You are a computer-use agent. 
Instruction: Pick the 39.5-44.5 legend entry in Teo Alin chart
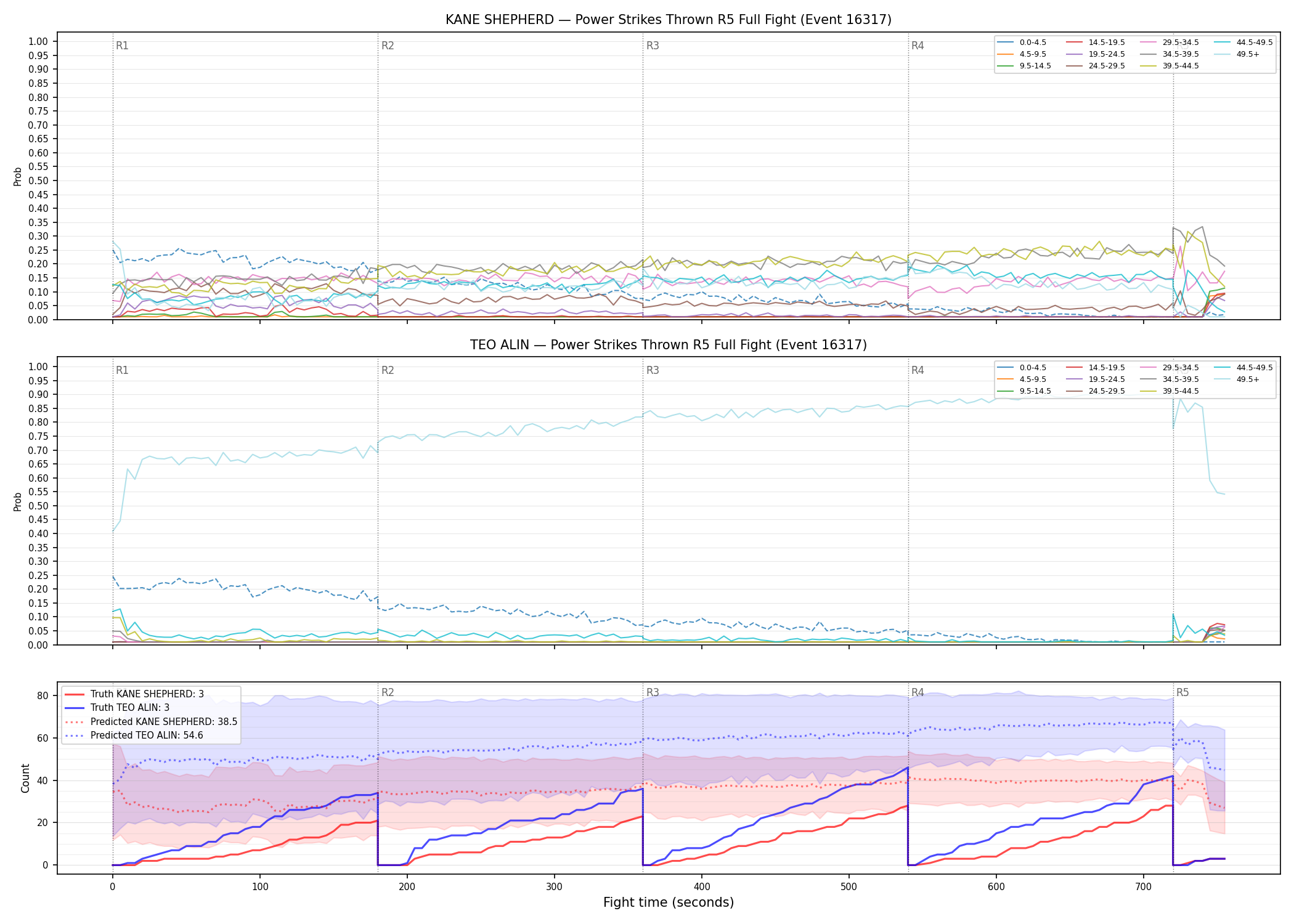point(1170,391)
